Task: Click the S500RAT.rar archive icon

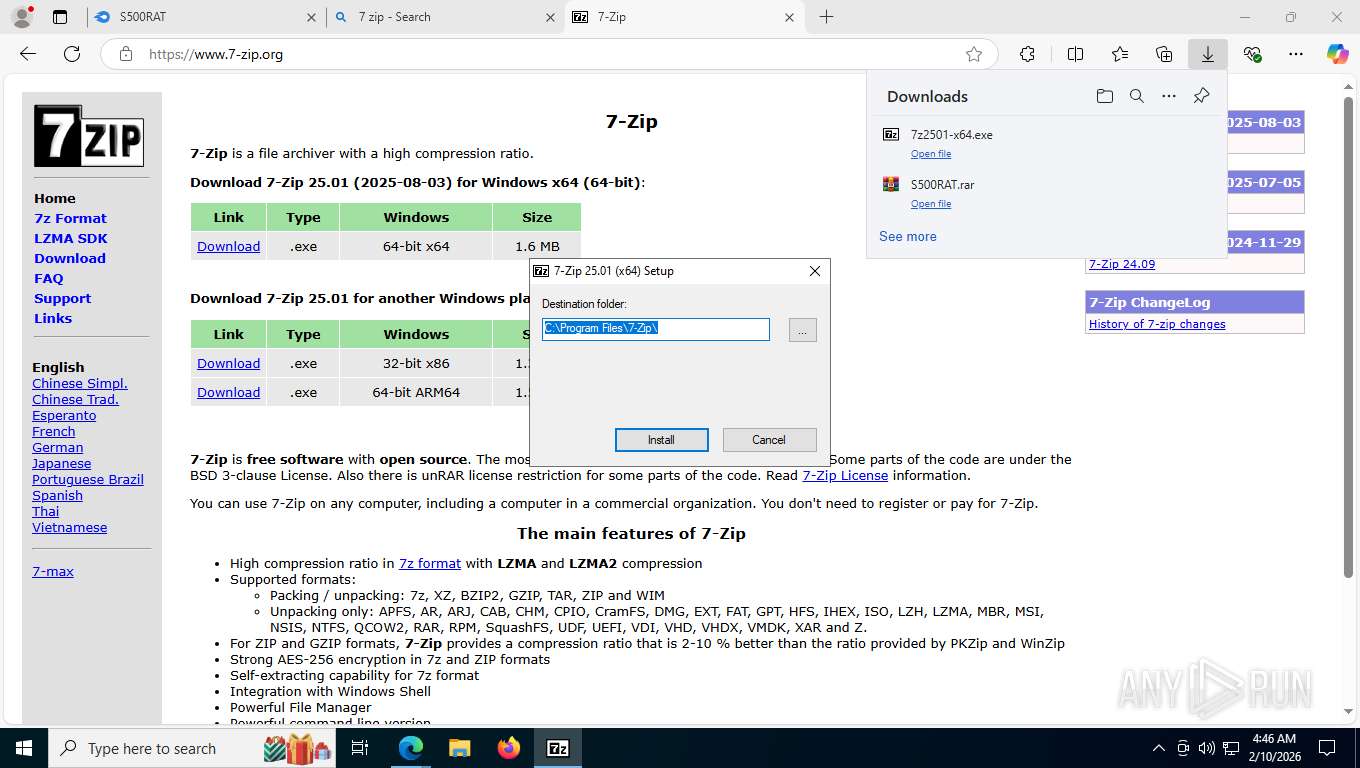Action: (x=891, y=184)
